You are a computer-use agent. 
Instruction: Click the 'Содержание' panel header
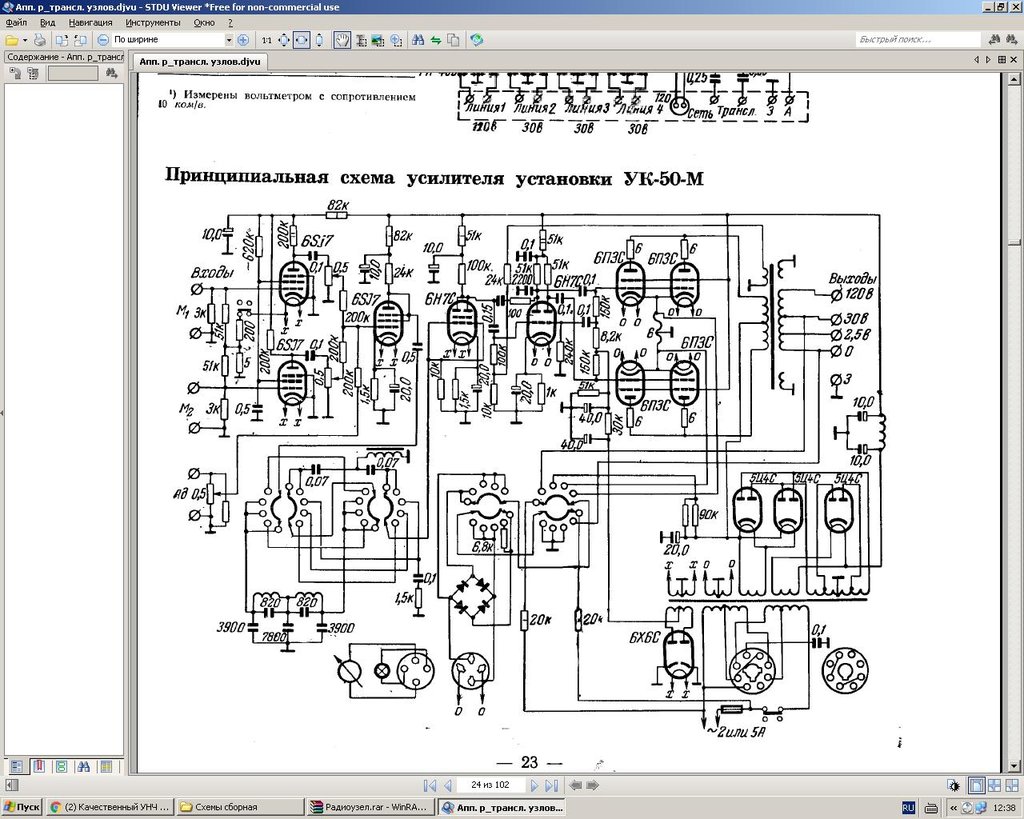(x=64, y=57)
